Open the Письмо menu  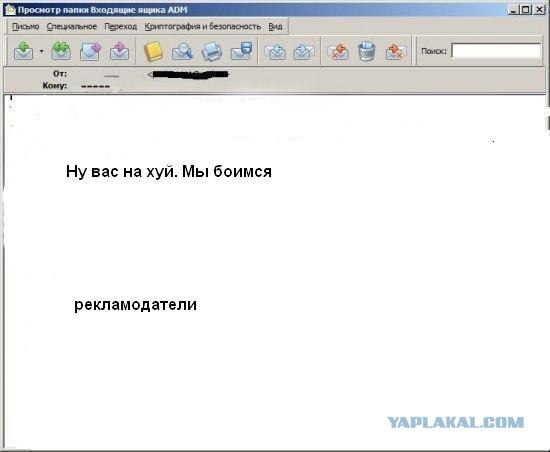(x=25, y=27)
